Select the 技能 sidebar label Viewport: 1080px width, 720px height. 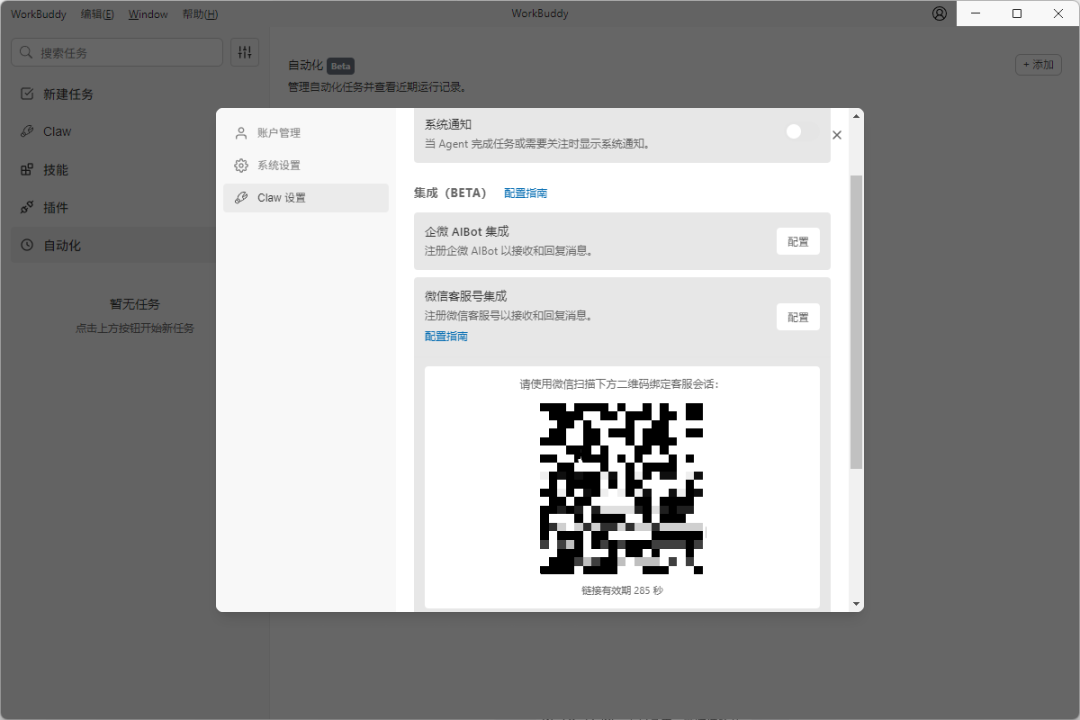[x=56, y=170]
